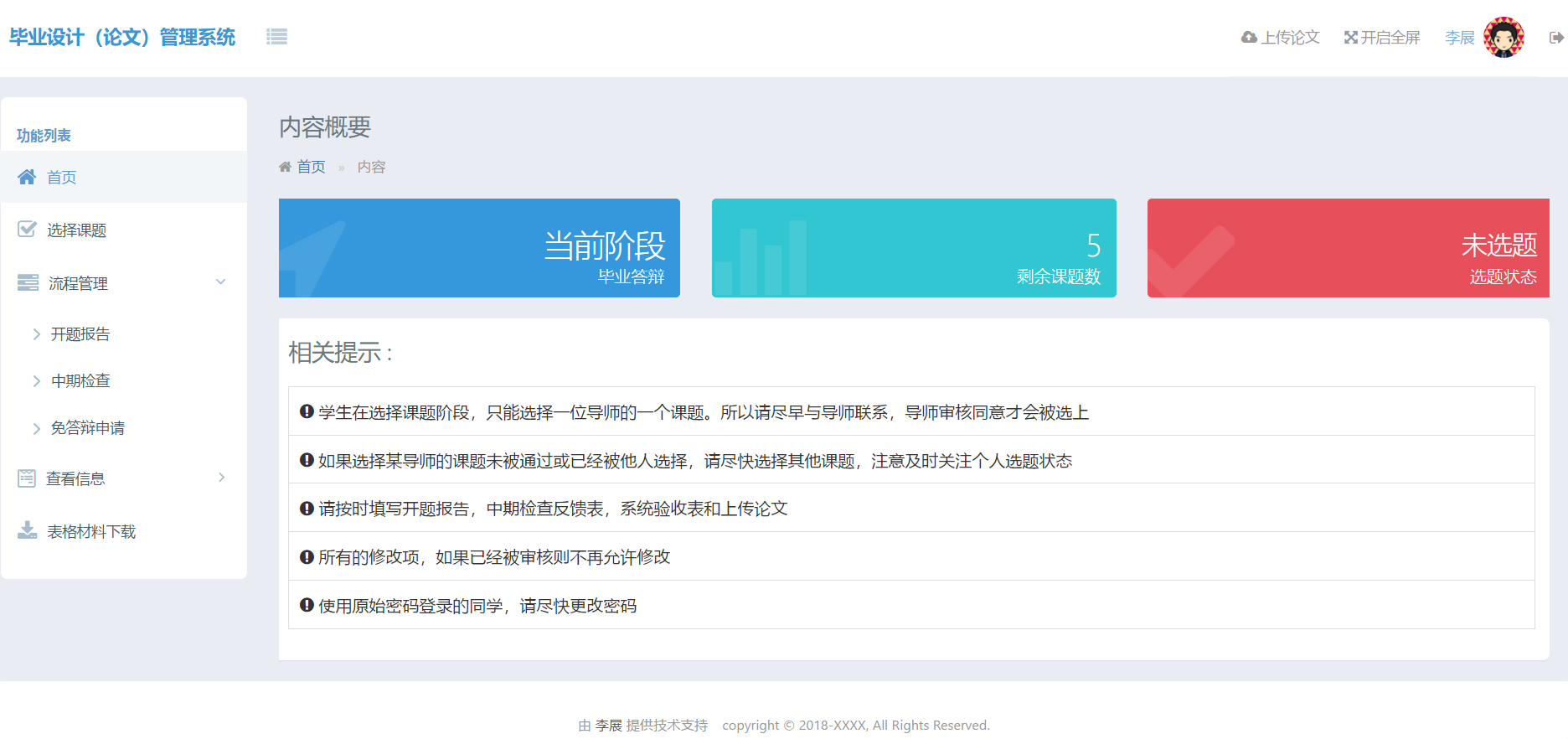Click the warning icon beside 所有的修改项 tip

click(x=307, y=556)
